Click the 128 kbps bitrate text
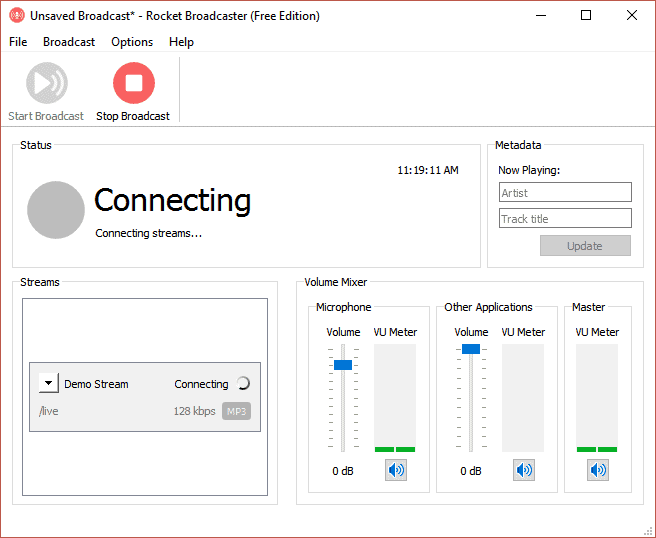Screen dimensions: 656x538 pos(195,411)
